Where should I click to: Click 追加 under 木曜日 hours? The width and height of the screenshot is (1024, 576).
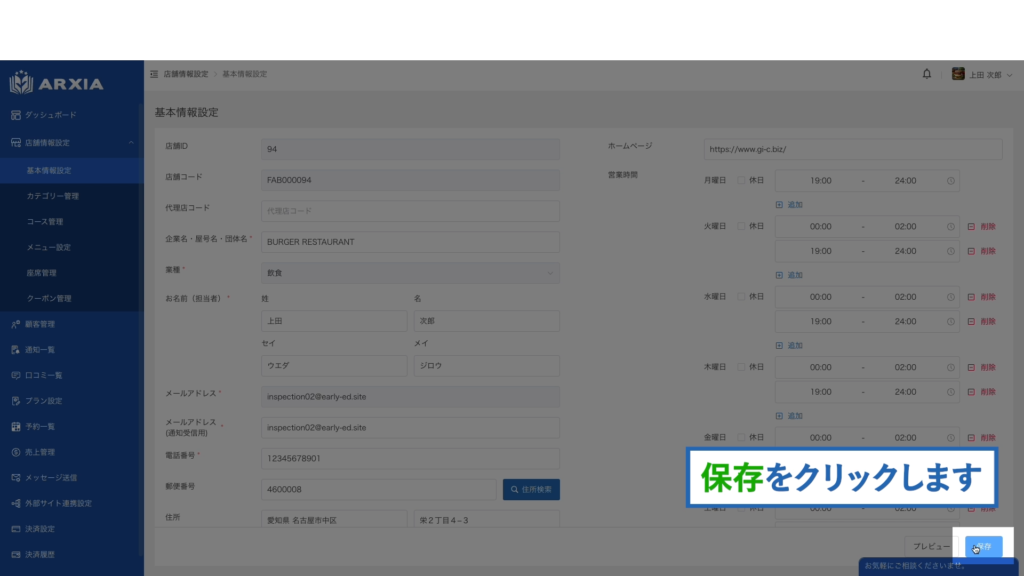789,416
